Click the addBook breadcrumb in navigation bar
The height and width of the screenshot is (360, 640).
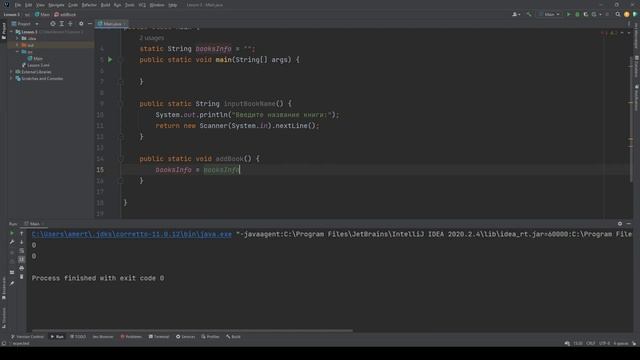[x=65, y=14]
